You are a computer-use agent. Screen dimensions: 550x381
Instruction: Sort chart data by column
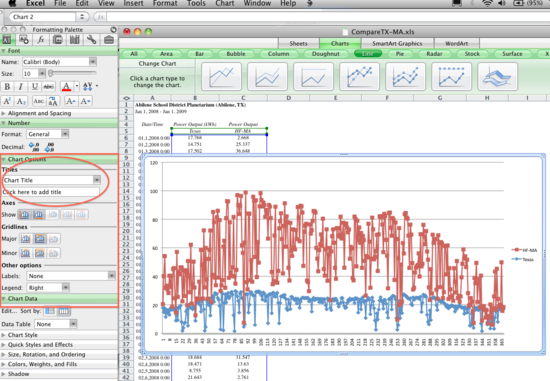(x=64, y=311)
